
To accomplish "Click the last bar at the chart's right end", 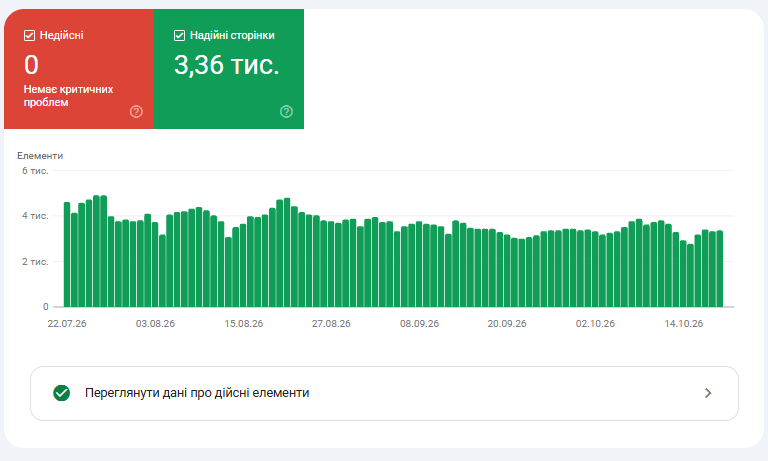I will 720,269.
